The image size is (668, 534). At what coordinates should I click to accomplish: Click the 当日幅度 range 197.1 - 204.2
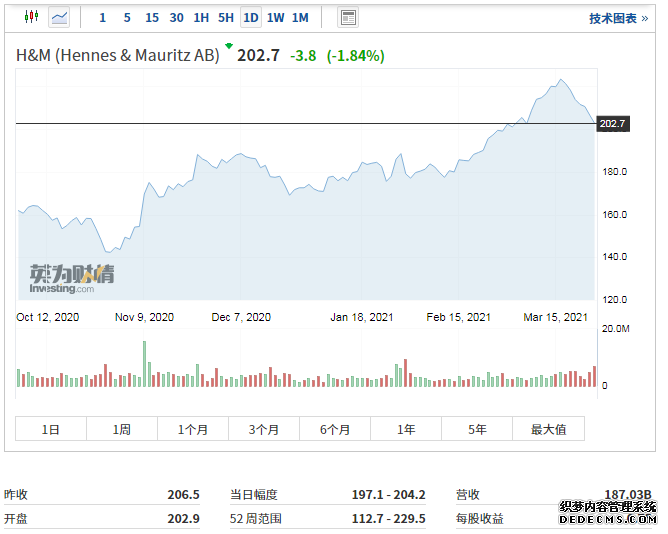click(x=389, y=494)
